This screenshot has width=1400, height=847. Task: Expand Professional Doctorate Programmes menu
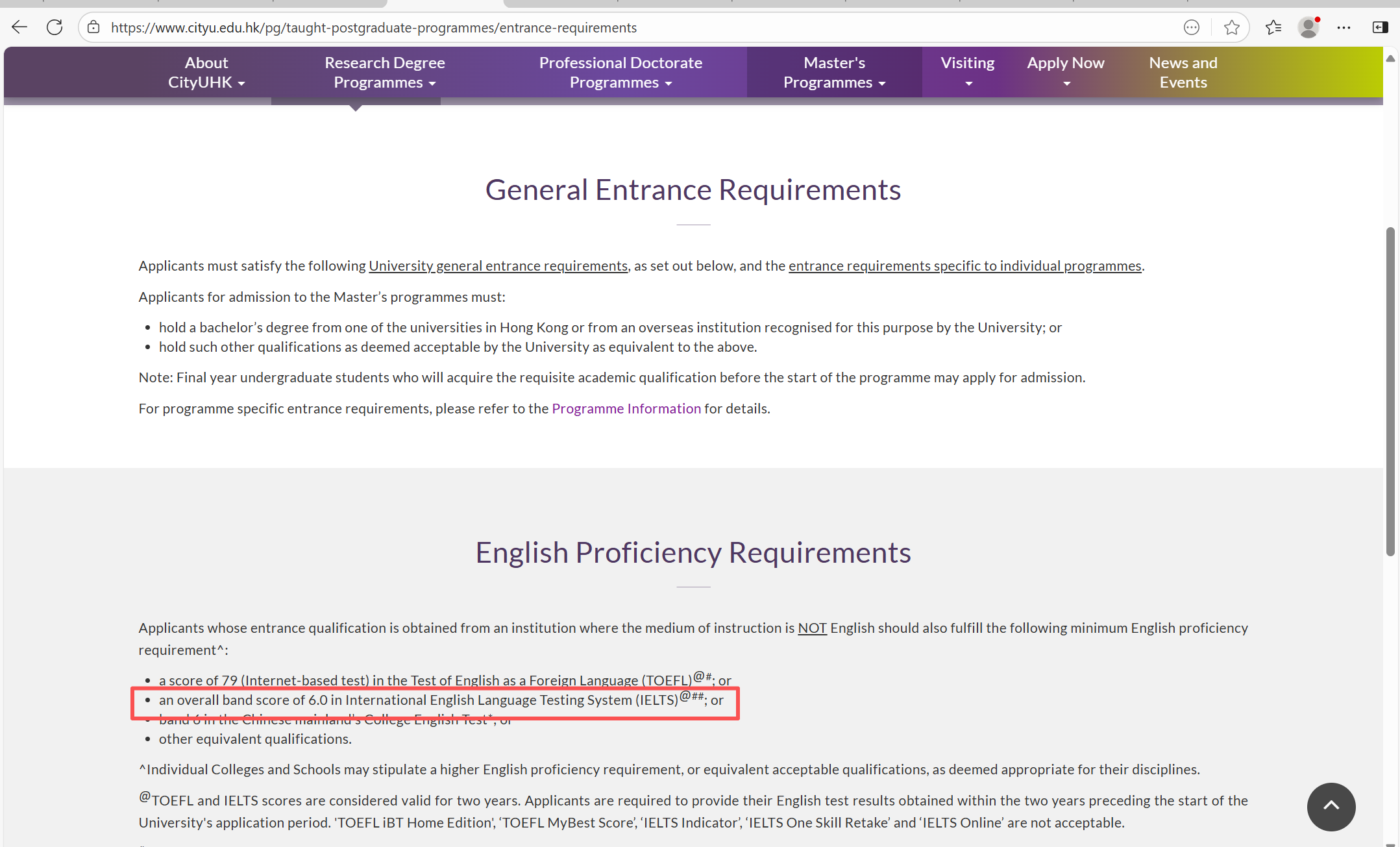click(x=620, y=73)
